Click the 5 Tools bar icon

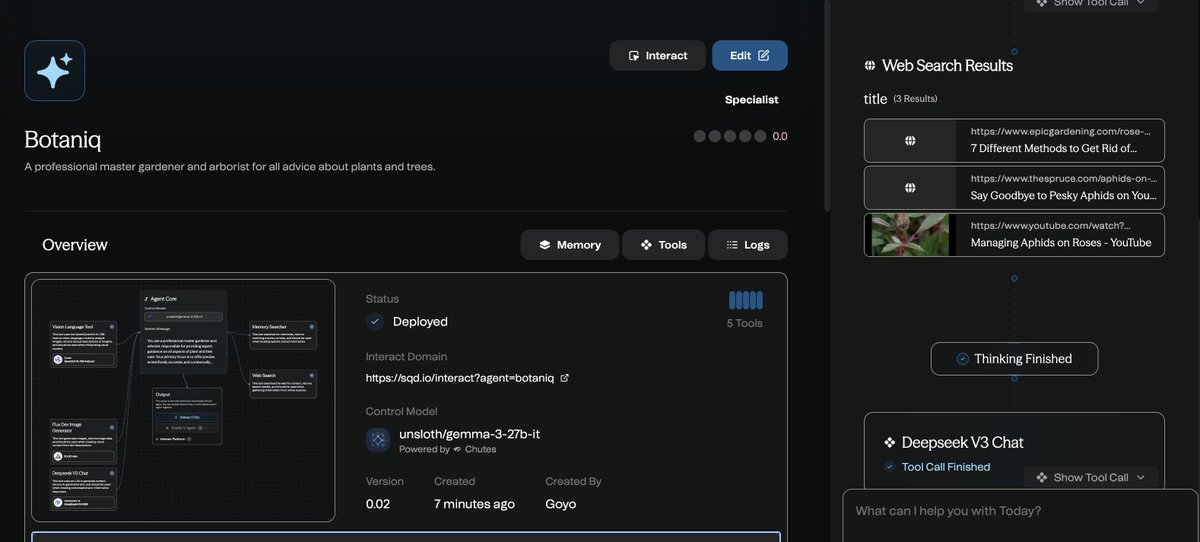746,300
